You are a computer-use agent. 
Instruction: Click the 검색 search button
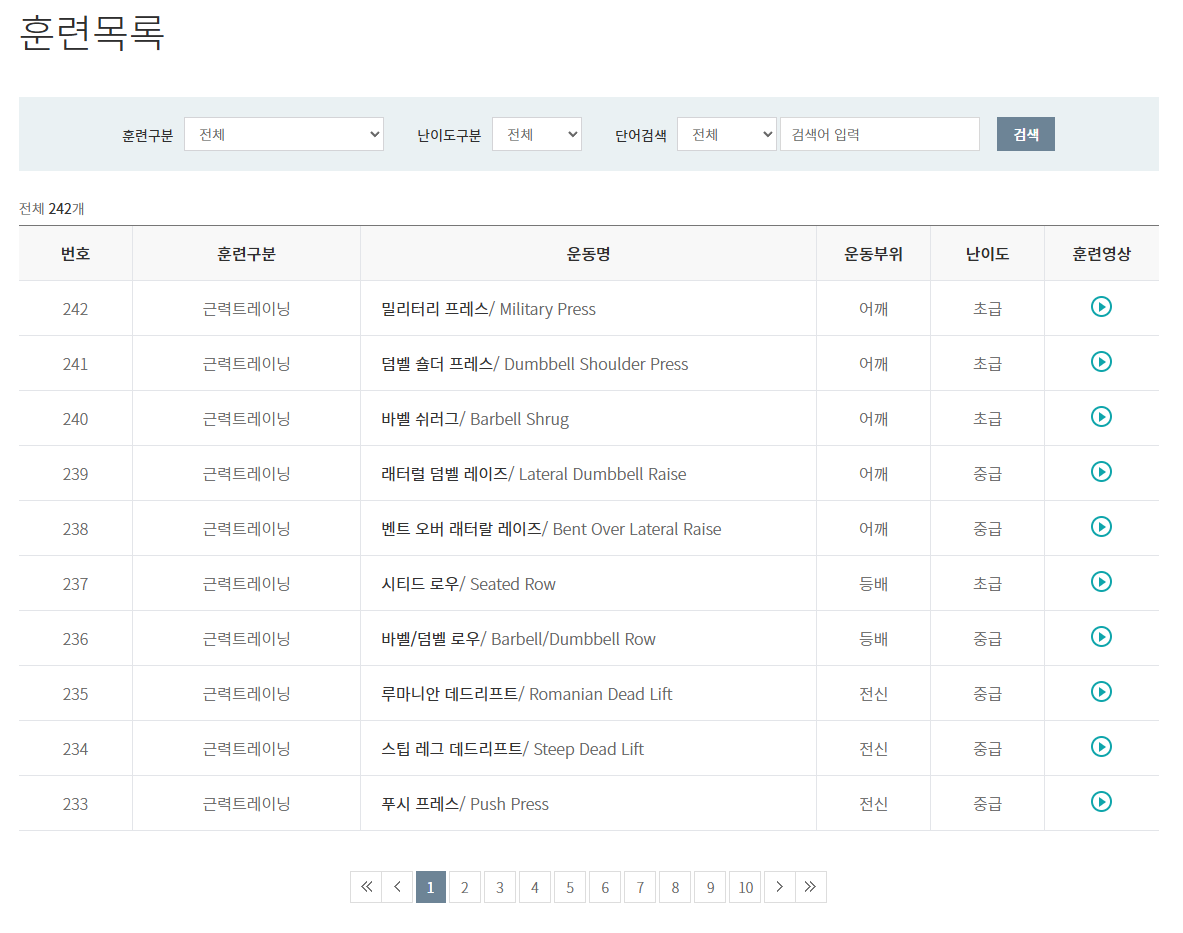(1025, 134)
